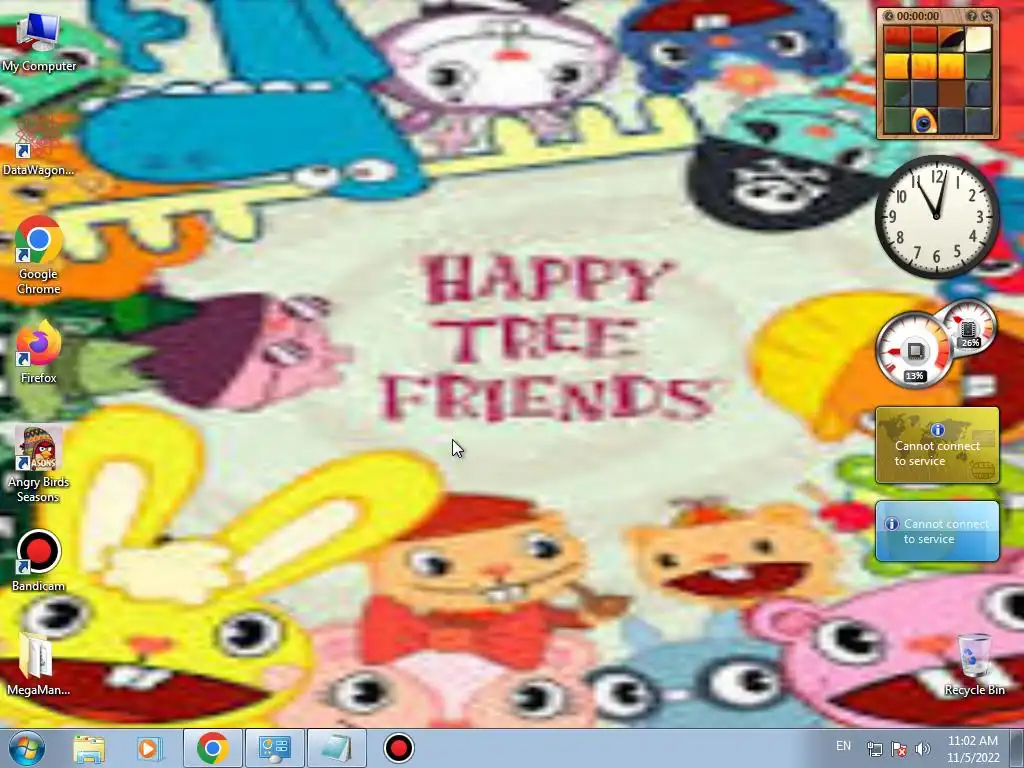Click the Show Desktop strip beside clock
The width and height of the screenshot is (1024, 768).
pos(1017,748)
